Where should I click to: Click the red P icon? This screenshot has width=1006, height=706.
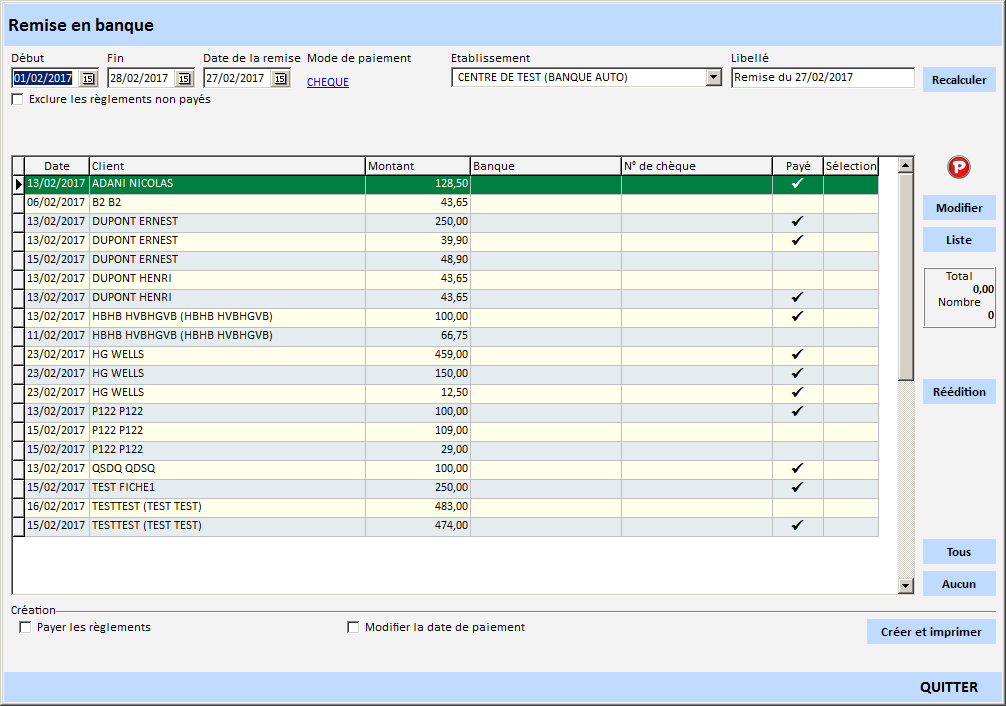[959, 168]
